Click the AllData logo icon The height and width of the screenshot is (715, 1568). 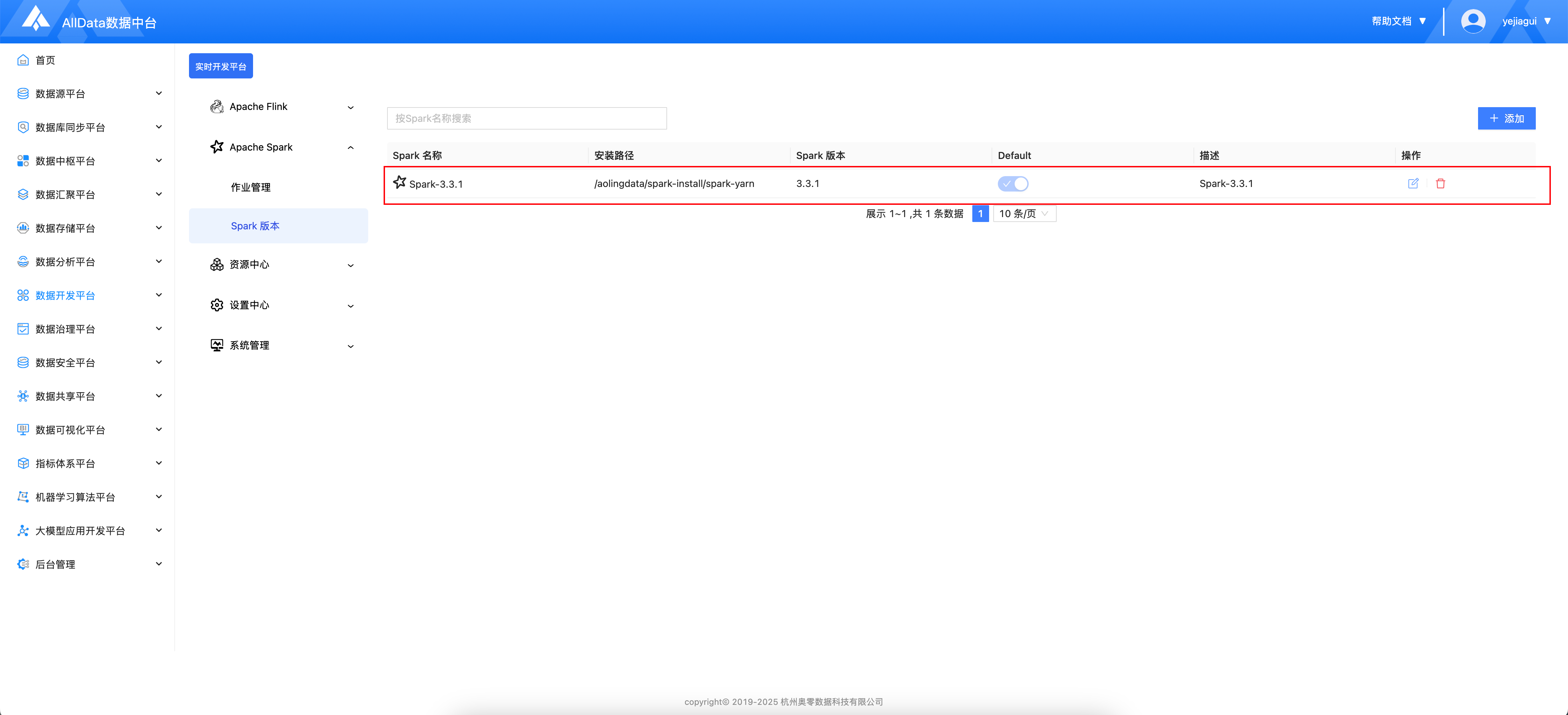35,19
